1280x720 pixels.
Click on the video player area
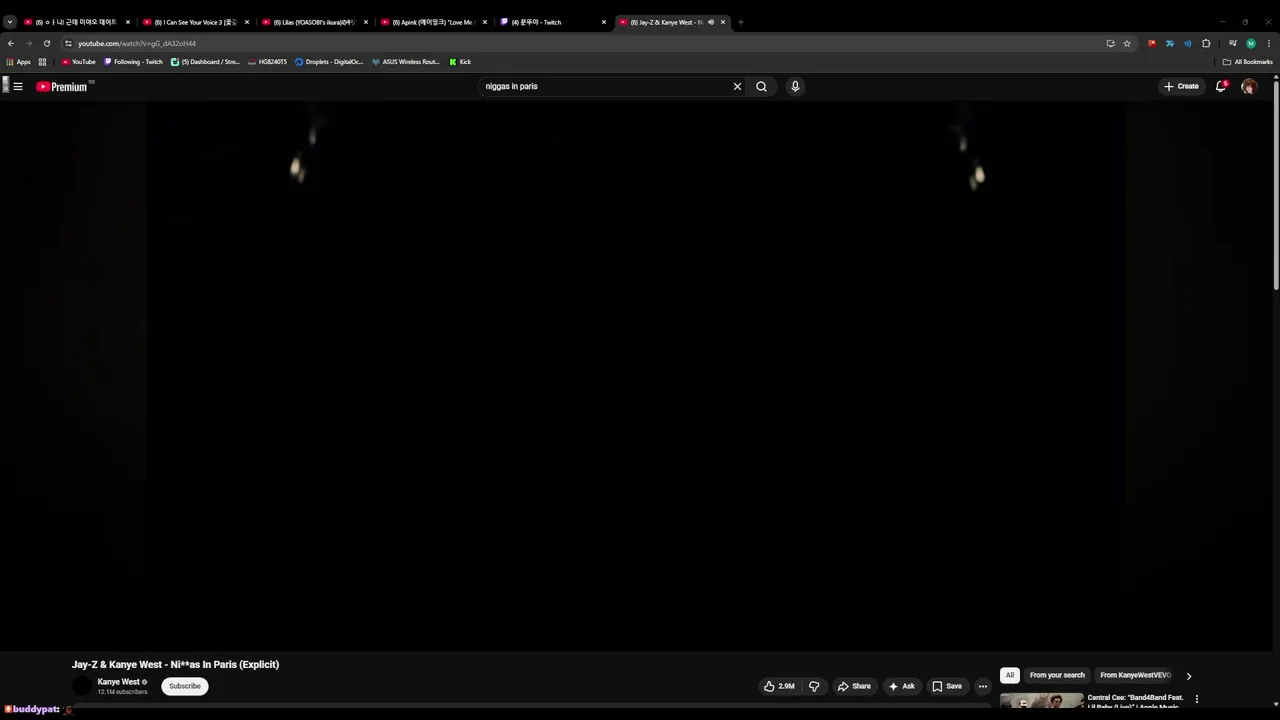point(636,375)
